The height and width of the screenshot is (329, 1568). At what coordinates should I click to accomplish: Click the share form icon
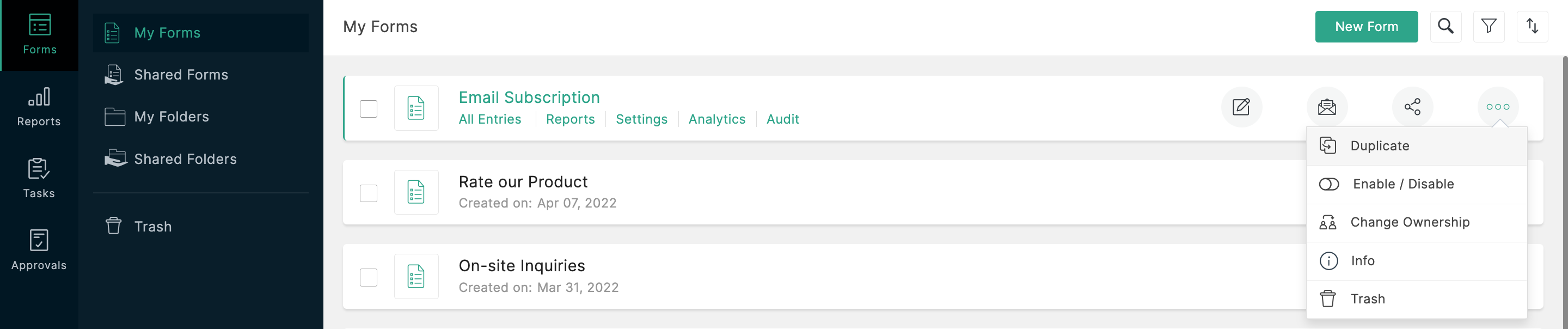pyautogui.click(x=1412, y=107)
